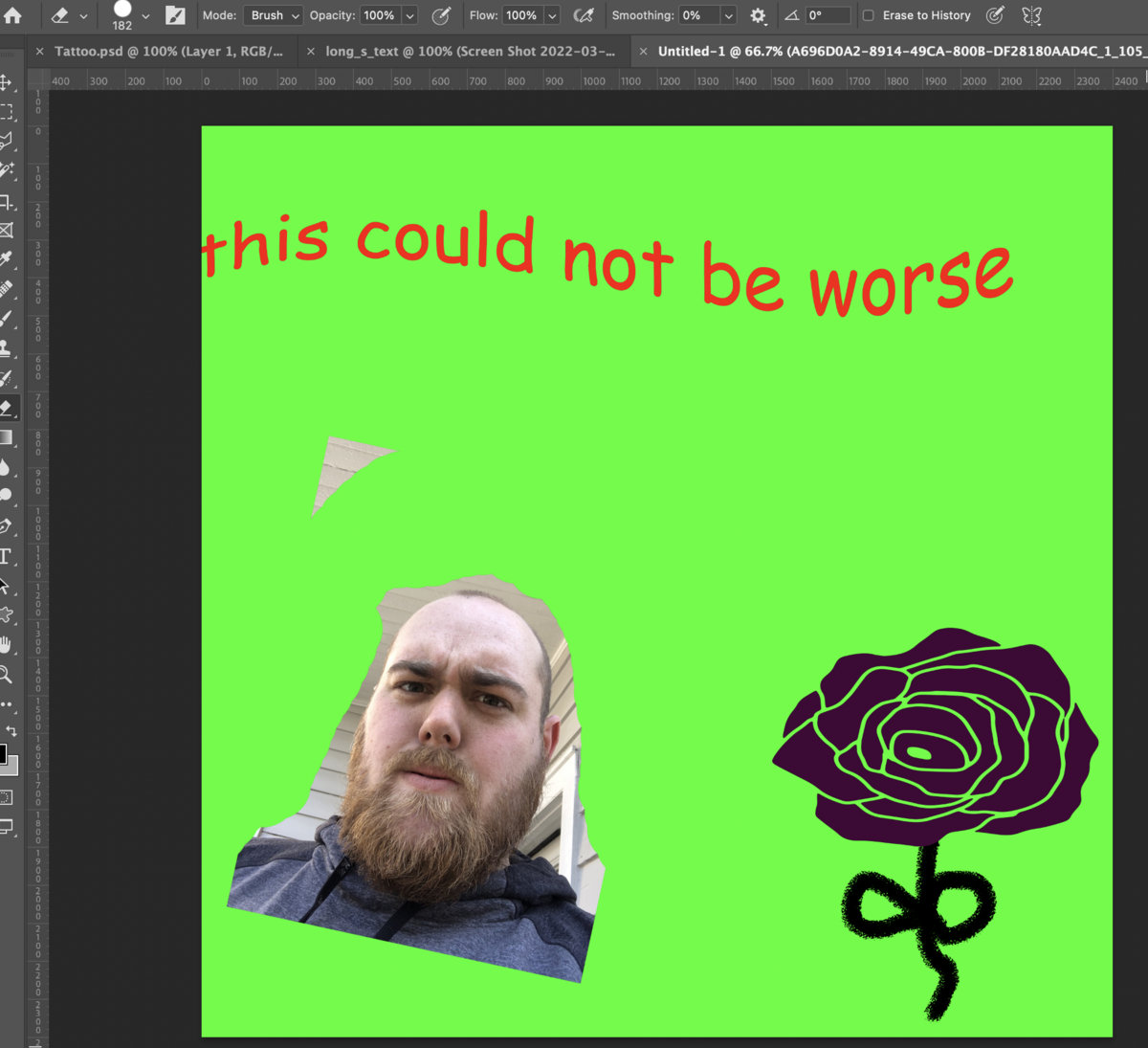This screenshot has width=1148, height=1048.
Task: Select the Horizontal Type tool
Action: (x=6, y=556)
